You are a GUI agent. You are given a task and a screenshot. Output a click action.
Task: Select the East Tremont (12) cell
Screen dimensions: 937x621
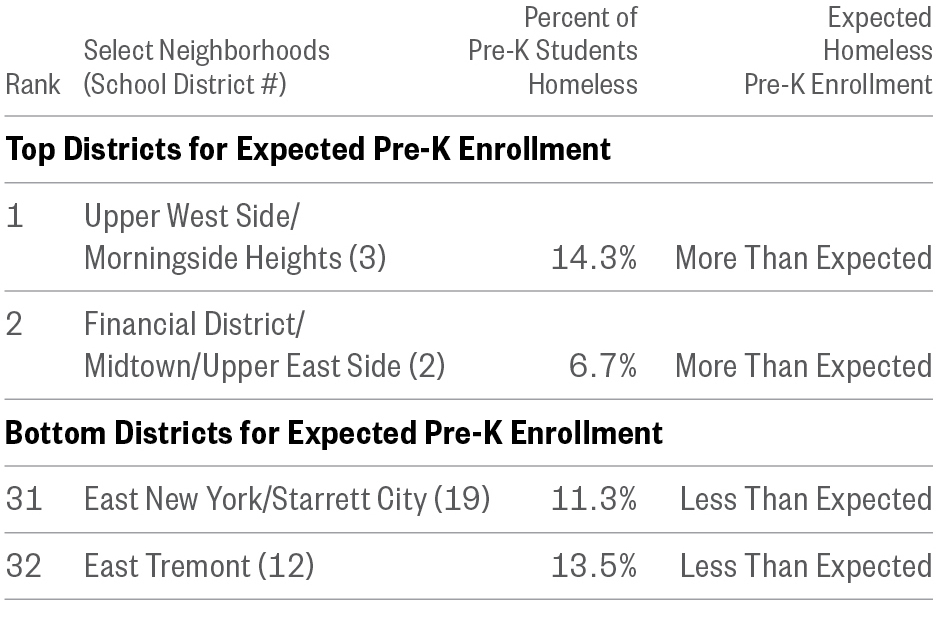tap(199, 567)
